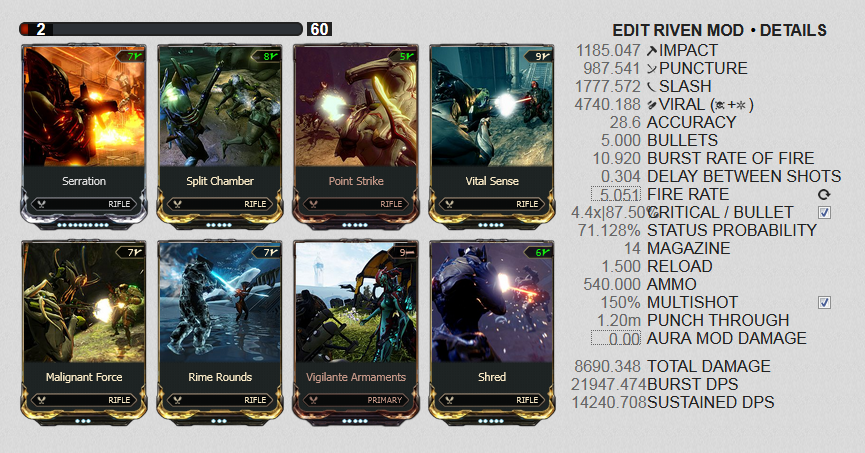Screen dimensions: 865x453
Task: Click the Puncture damage icon
Action: [652, 69]
